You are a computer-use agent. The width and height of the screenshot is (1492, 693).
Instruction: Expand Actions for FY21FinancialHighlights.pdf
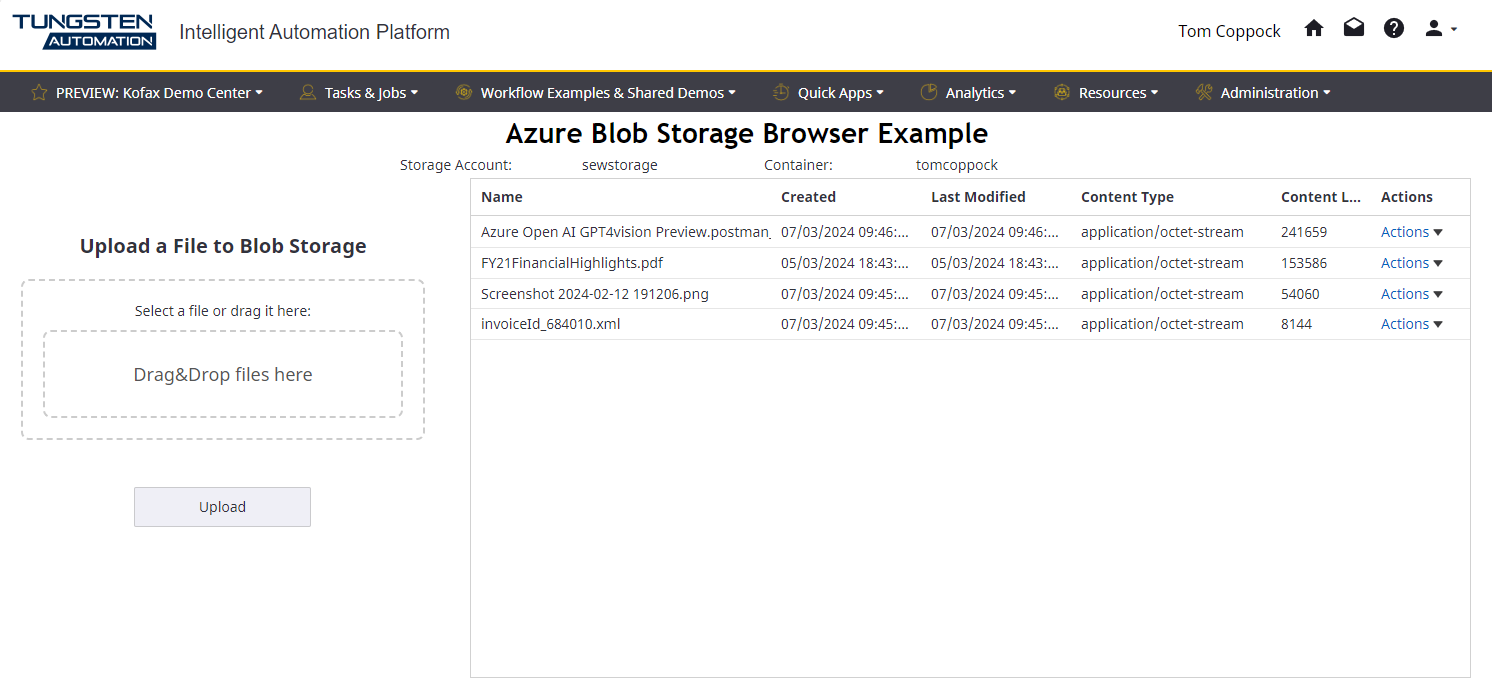1411,263
